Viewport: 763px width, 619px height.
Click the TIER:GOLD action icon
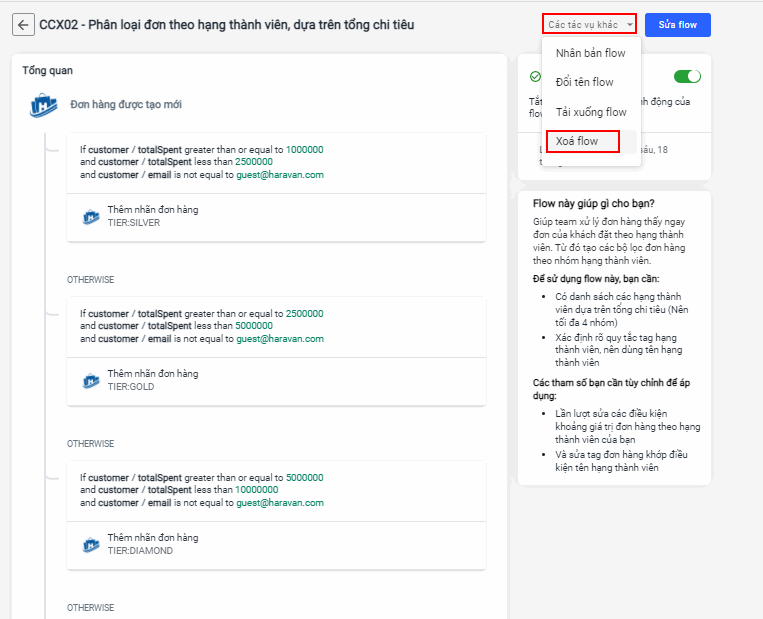(91, 380)
